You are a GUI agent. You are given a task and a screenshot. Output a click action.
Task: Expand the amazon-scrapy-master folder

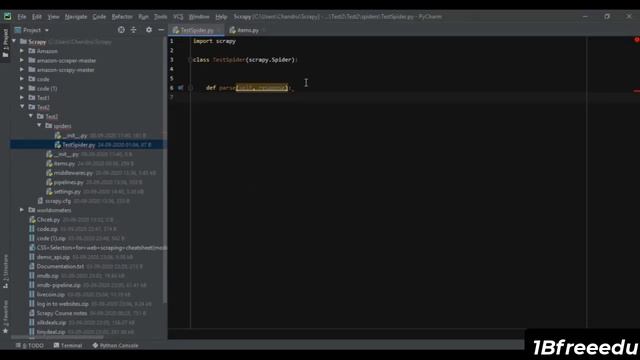click(x=22, y=69)
